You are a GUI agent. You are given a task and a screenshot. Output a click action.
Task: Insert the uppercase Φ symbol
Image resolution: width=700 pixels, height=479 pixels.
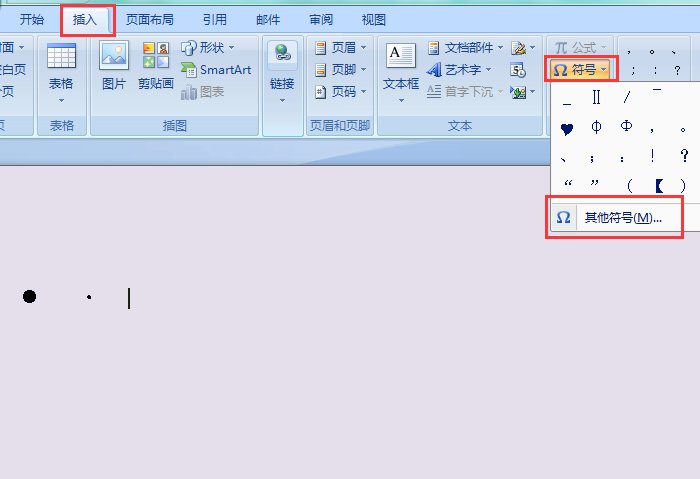pos(626,126)
